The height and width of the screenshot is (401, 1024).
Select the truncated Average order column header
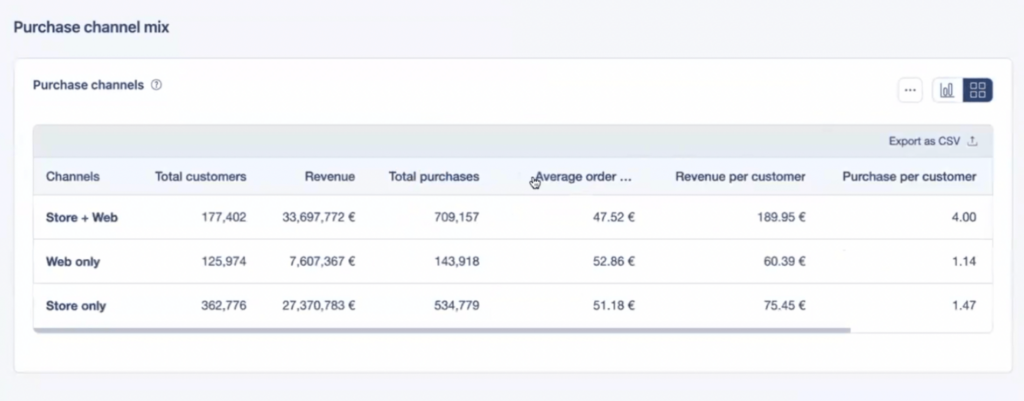pos(584,177)
